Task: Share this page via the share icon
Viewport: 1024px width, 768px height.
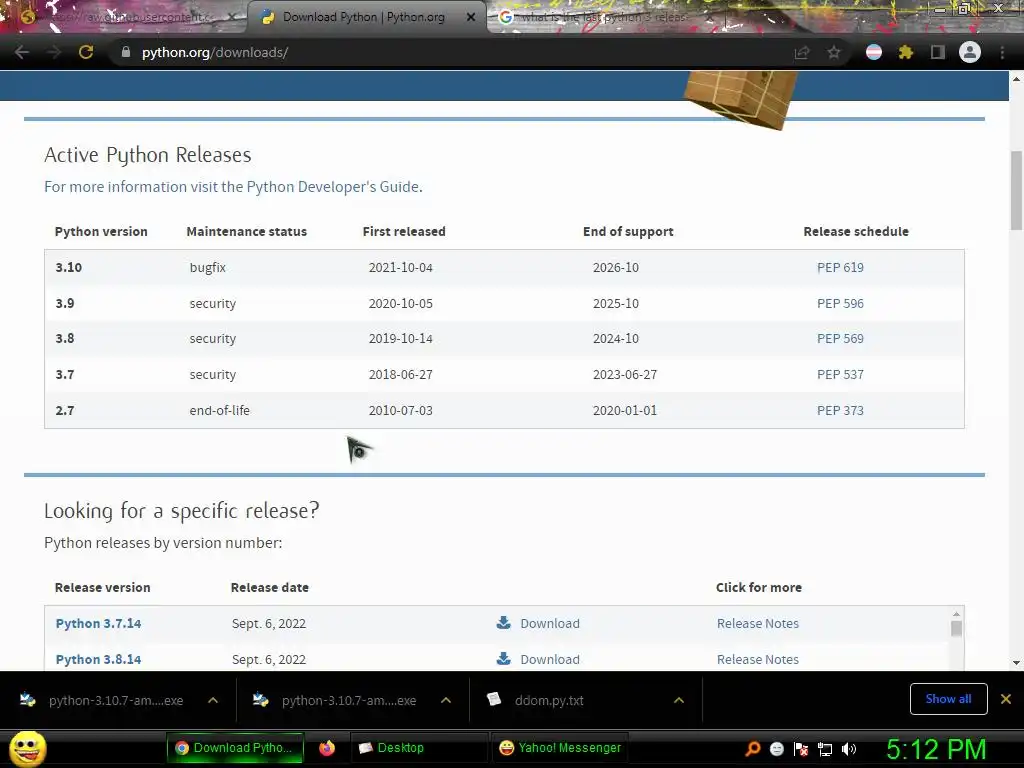Action: point(801,52)
